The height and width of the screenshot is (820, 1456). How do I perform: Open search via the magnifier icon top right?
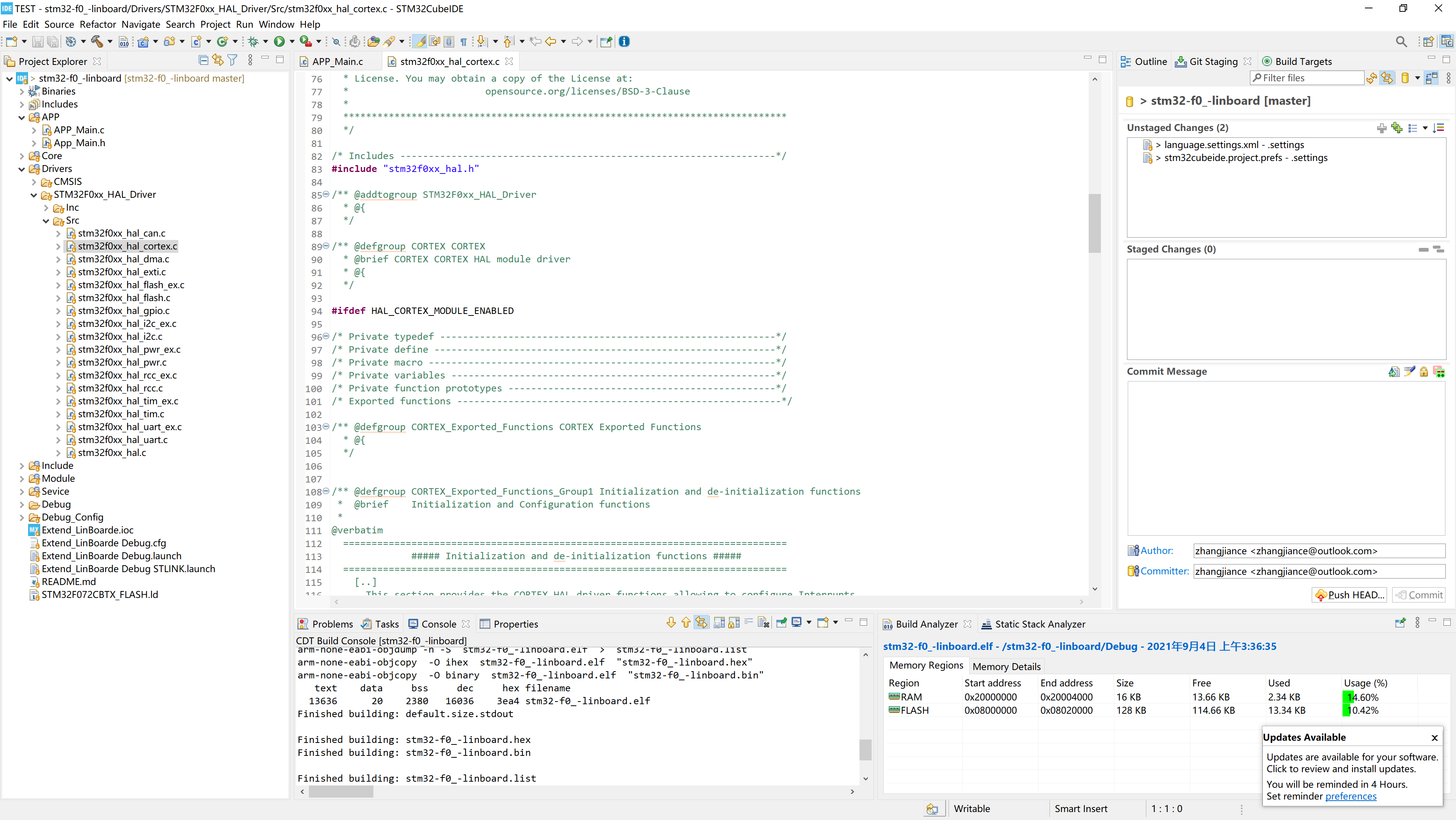[x=1401, y=41]
